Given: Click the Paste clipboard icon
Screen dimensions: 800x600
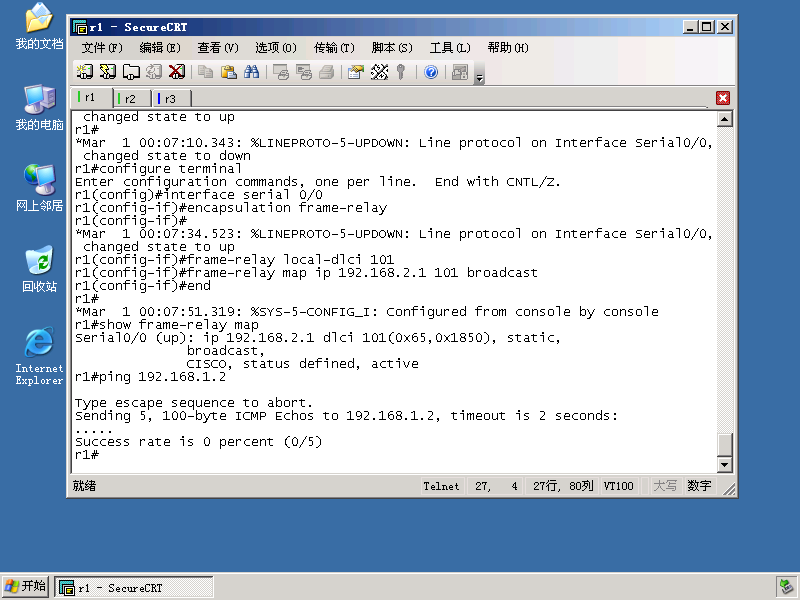Looking at the screenshot, I should [228, 72].
